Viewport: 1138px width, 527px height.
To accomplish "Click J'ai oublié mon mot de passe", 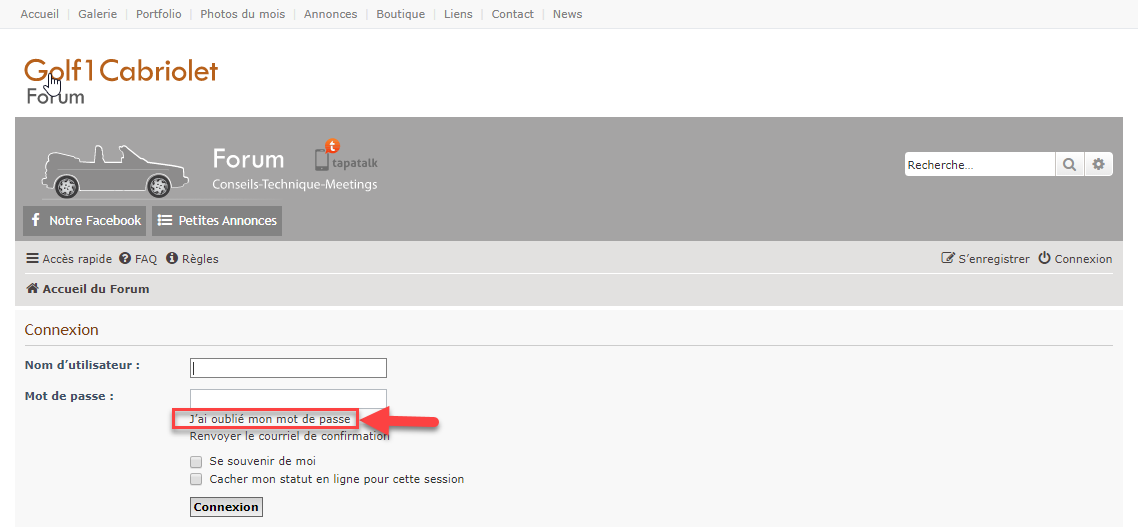I will pos(270,419).
